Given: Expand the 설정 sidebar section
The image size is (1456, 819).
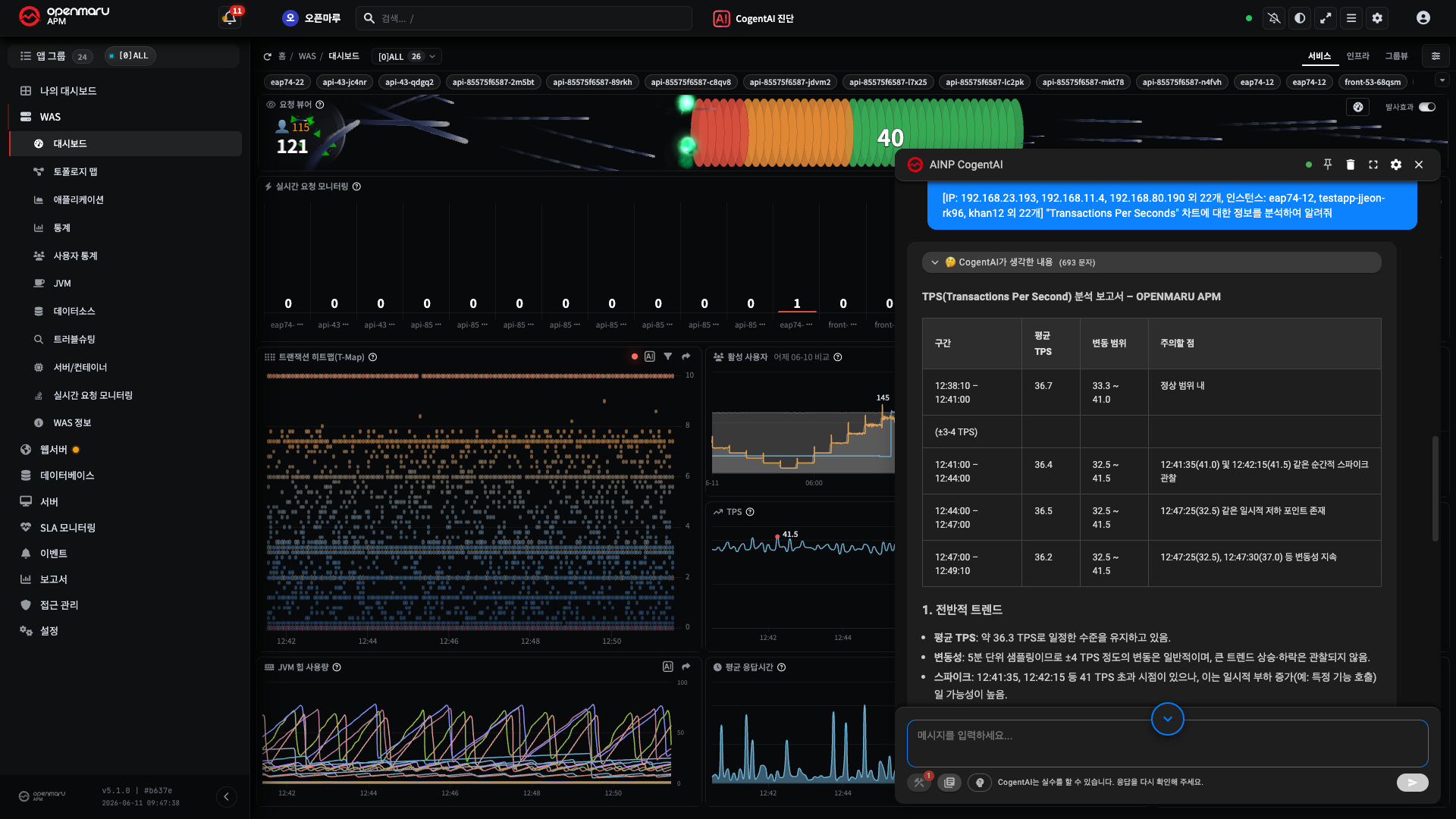Looking at the screenshot, I should (x=49, y=631).
